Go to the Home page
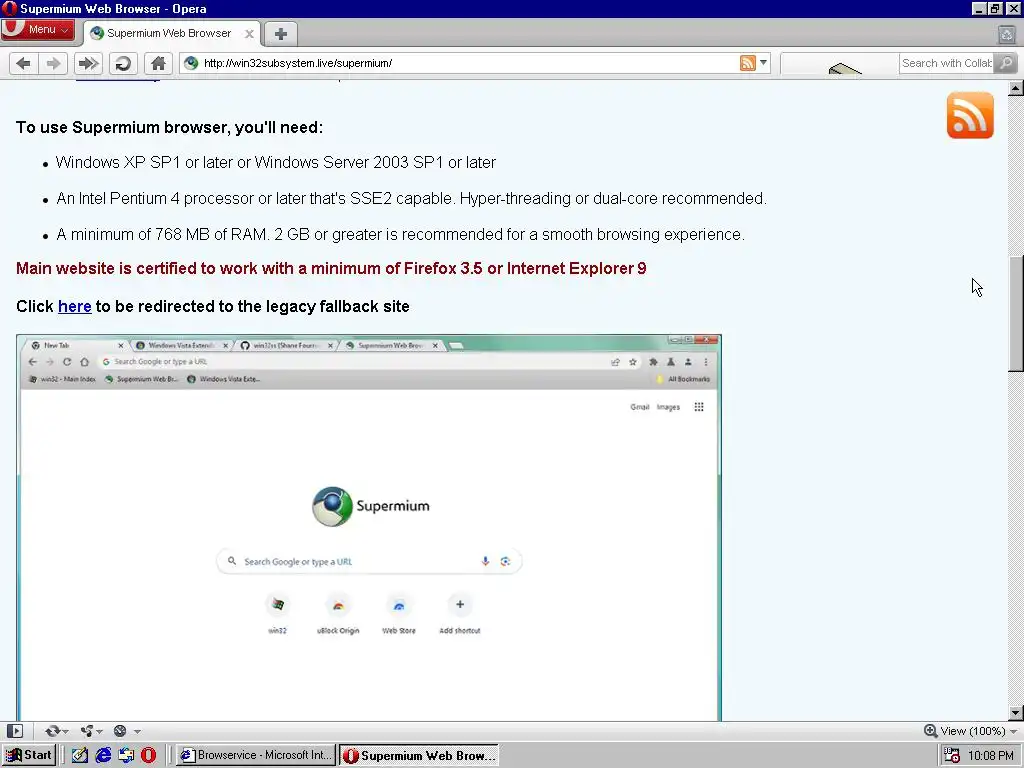 tap(158, 63)
